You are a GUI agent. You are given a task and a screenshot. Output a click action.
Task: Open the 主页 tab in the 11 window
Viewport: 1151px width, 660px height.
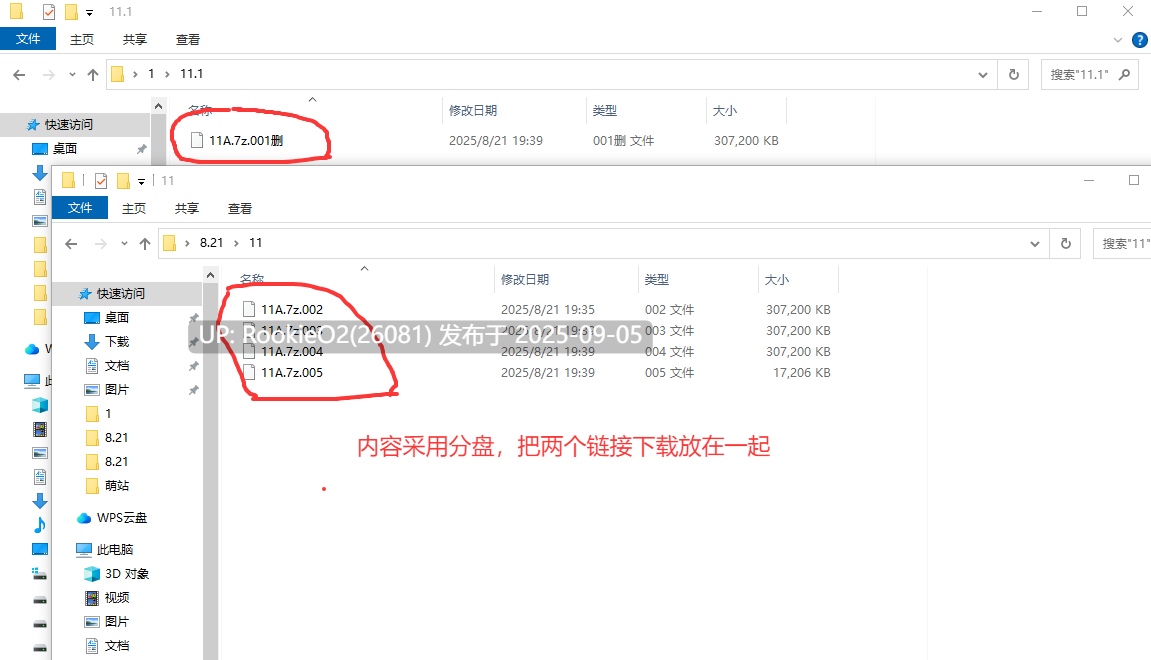pos(134,208)
